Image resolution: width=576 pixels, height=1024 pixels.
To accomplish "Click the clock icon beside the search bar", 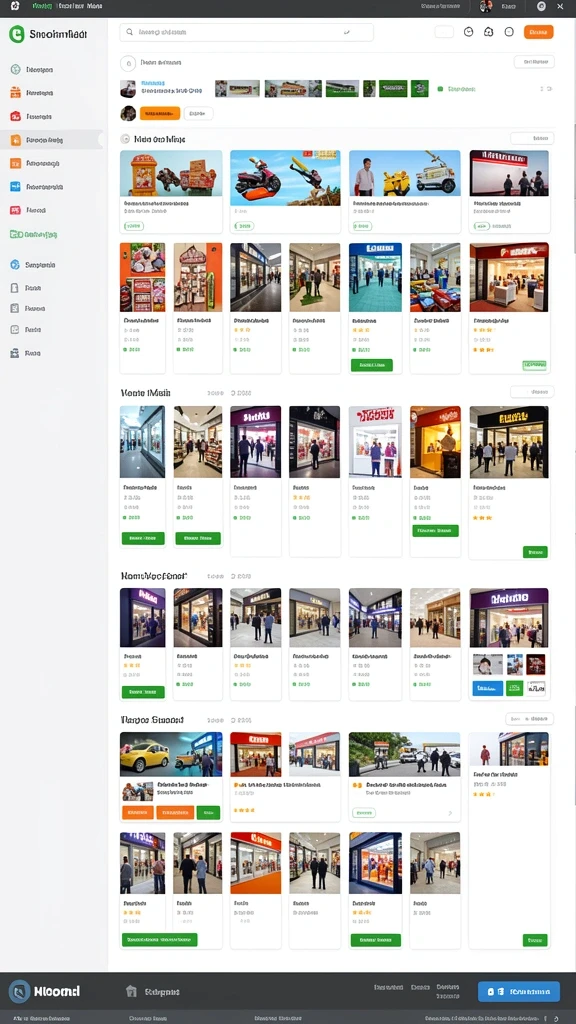I will [468, 31].
